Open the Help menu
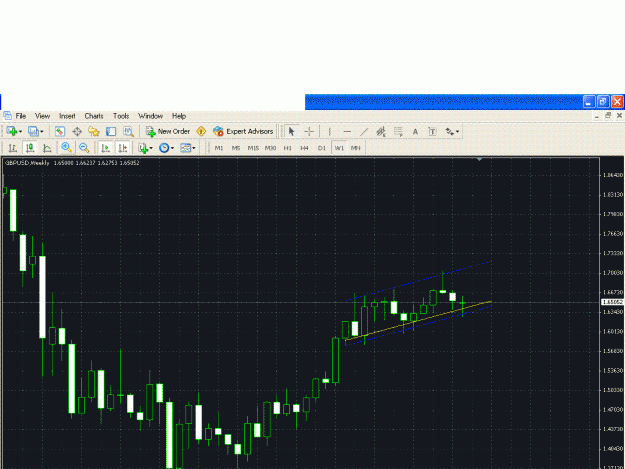The height and width of the screenshot is (469, 625). click(x=179, y=116)
